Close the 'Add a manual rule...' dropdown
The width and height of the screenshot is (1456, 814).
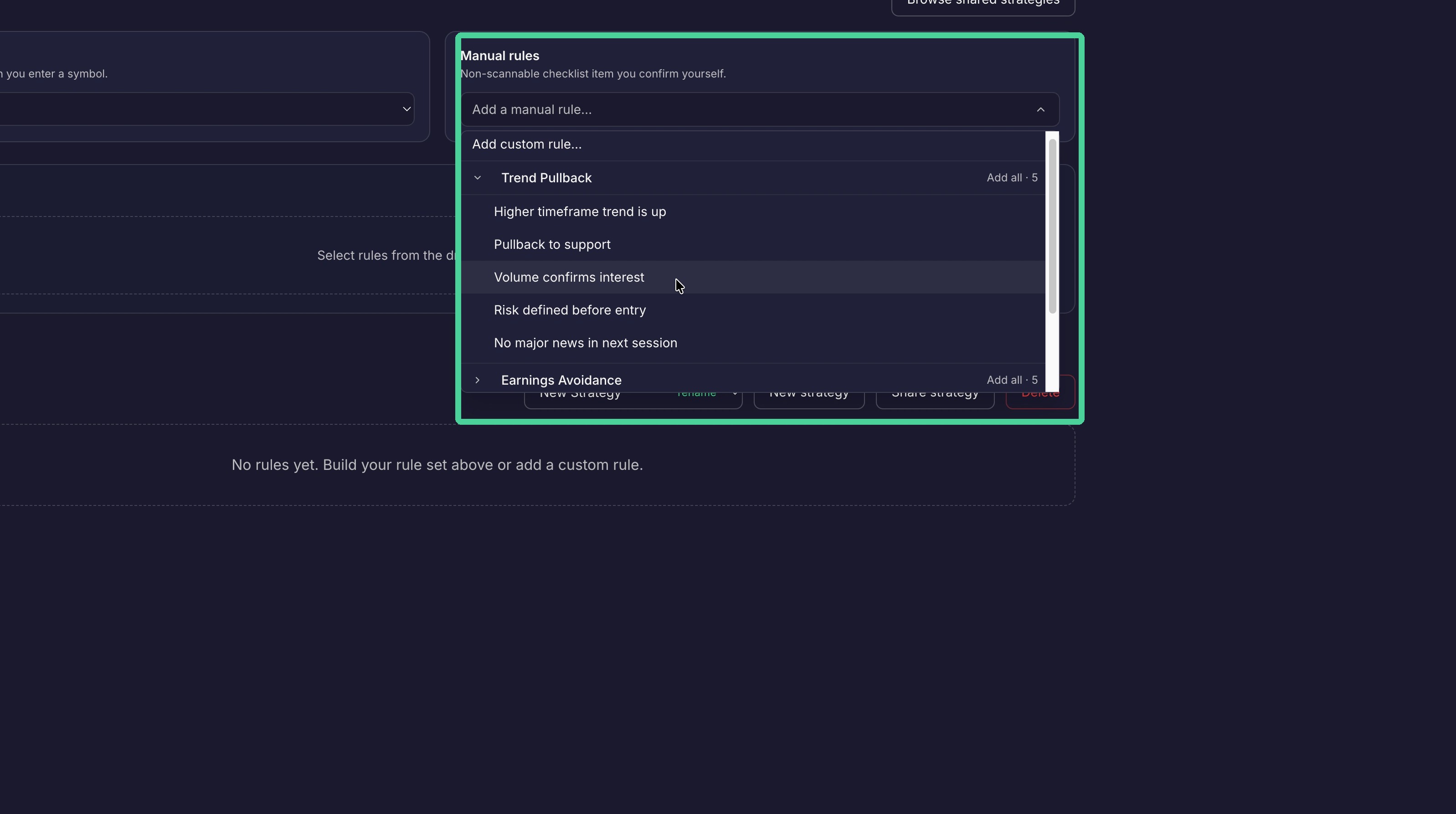tap(760, 110)
